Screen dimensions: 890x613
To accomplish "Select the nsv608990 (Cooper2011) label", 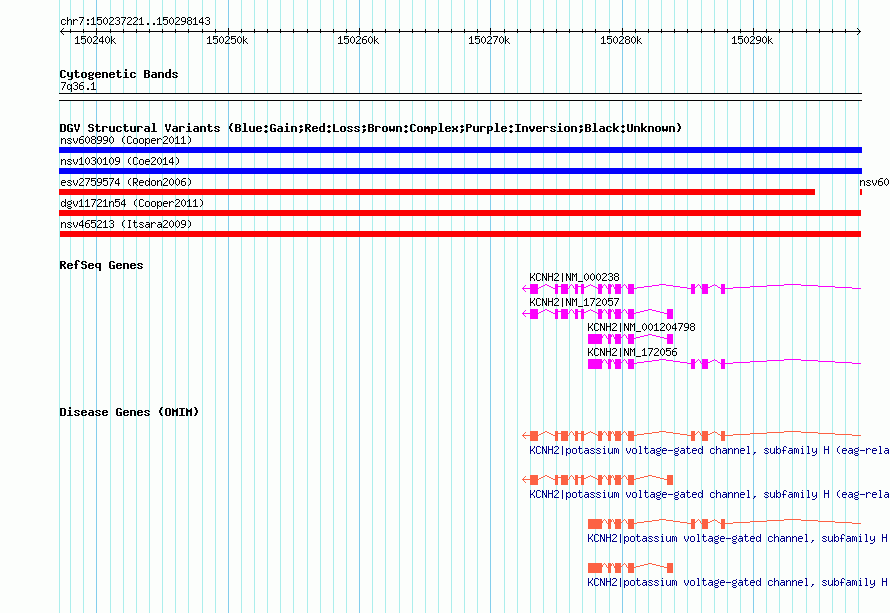I will (126, 140).
